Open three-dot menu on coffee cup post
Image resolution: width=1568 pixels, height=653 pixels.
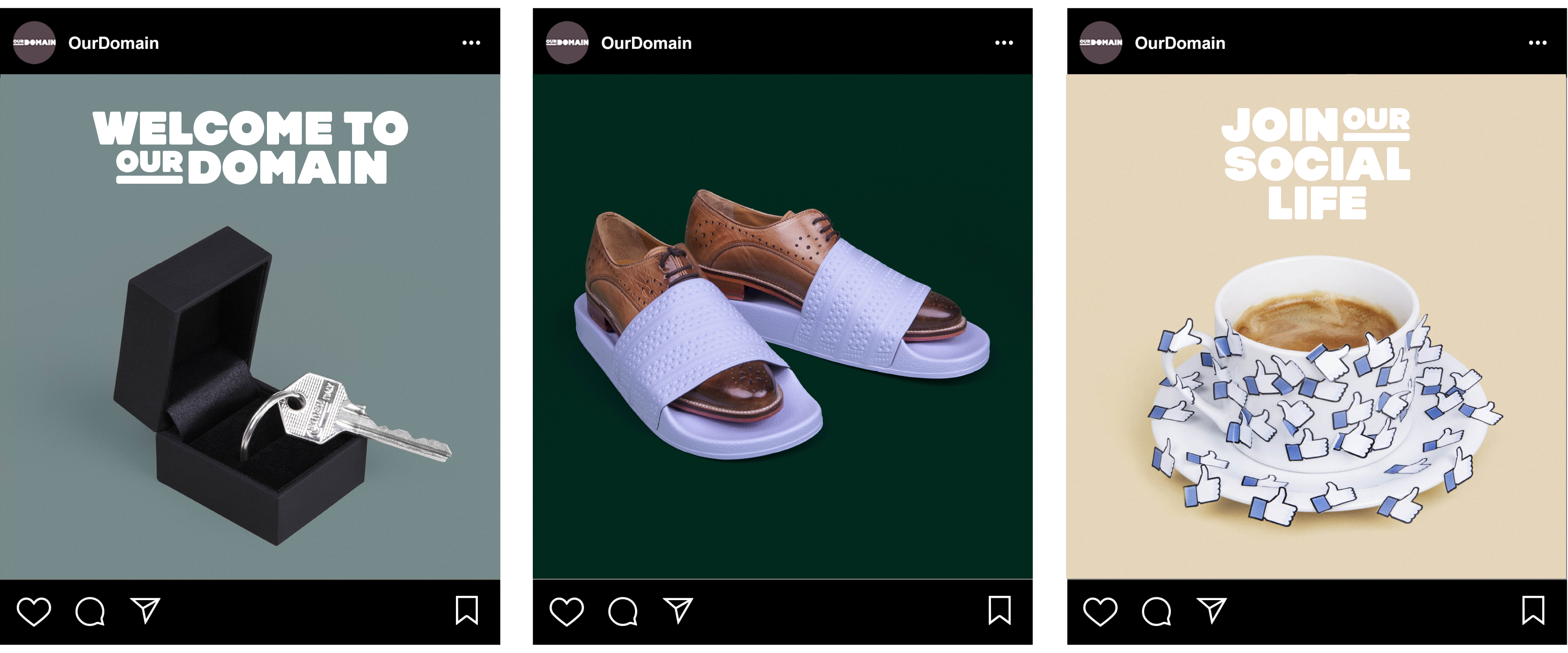point(1537,43)
